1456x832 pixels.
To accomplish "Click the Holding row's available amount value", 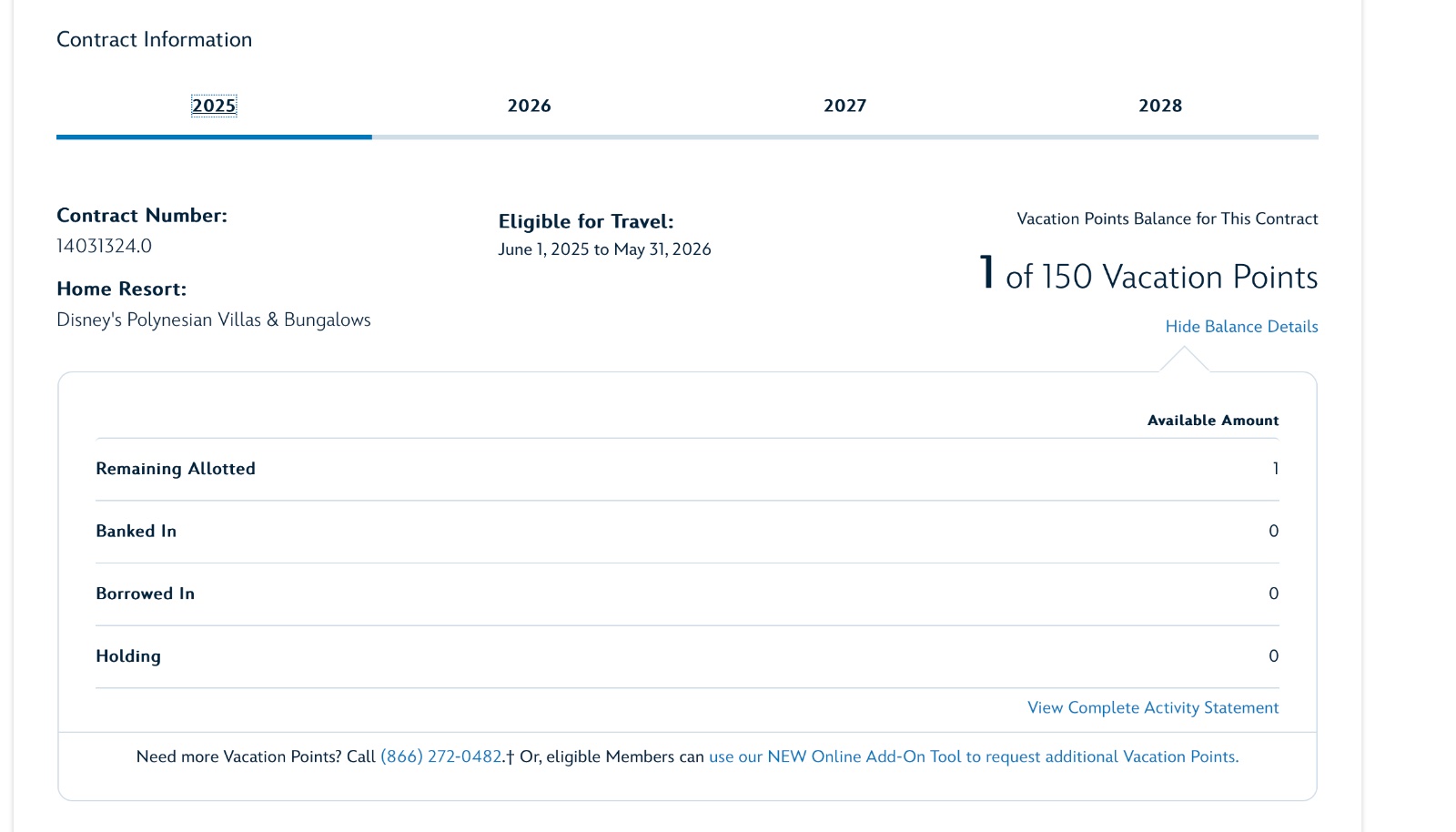I will coord(1273,656).
